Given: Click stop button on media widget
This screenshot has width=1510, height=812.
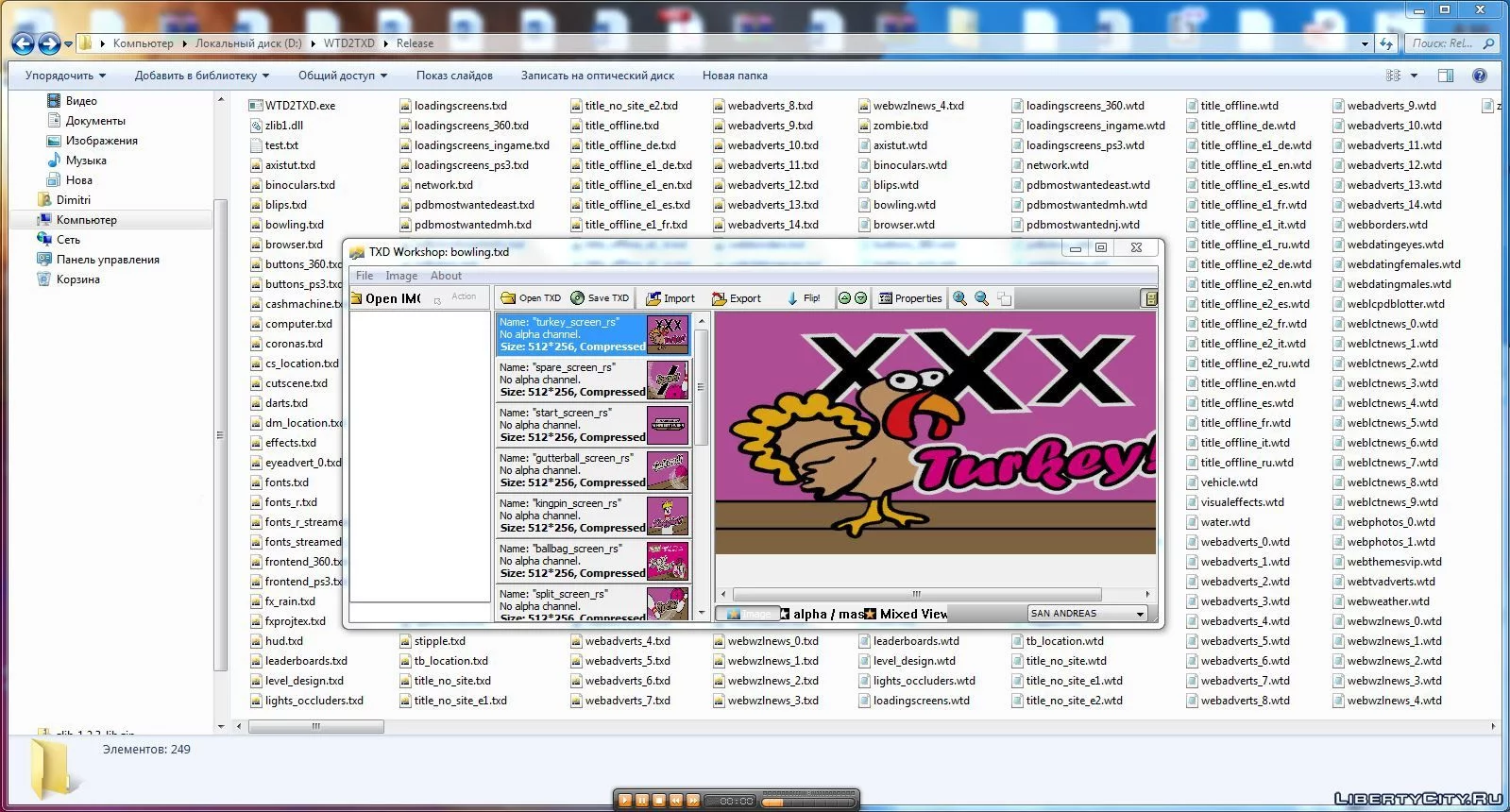Looking at the screenshot, I should 659,801.
